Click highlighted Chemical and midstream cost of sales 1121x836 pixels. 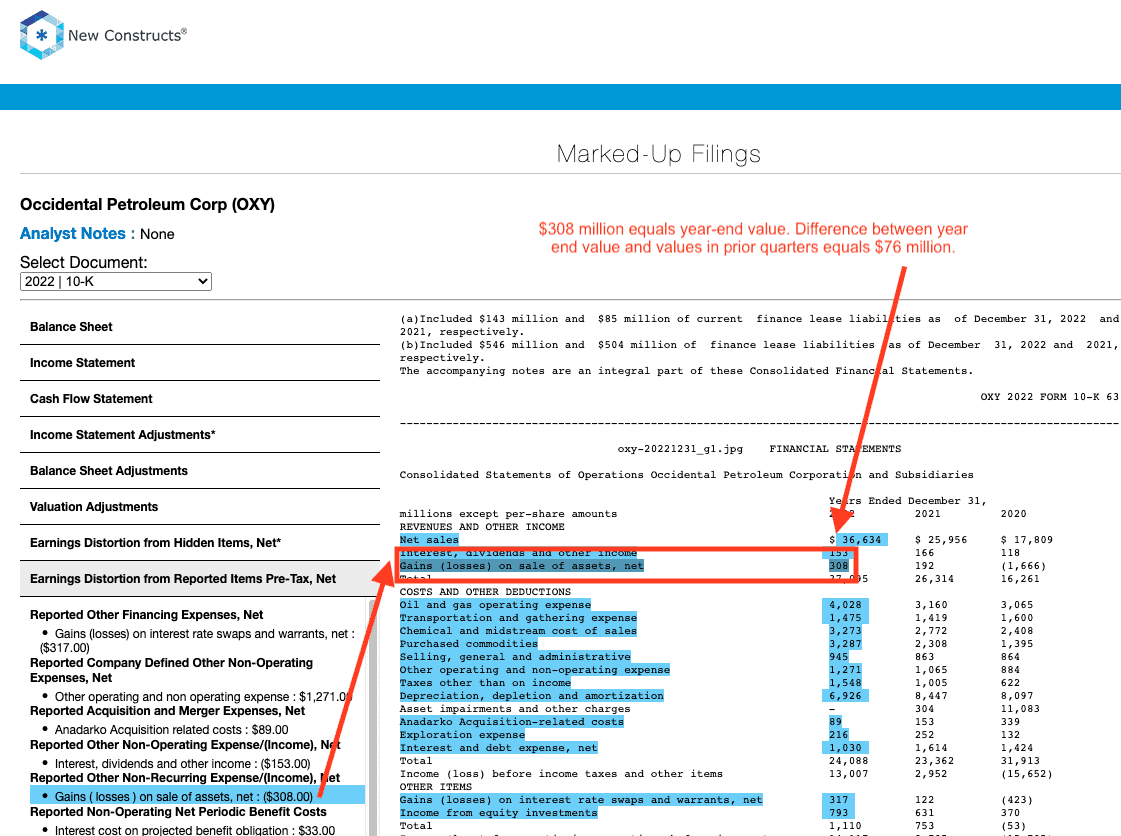pos(518,631)
